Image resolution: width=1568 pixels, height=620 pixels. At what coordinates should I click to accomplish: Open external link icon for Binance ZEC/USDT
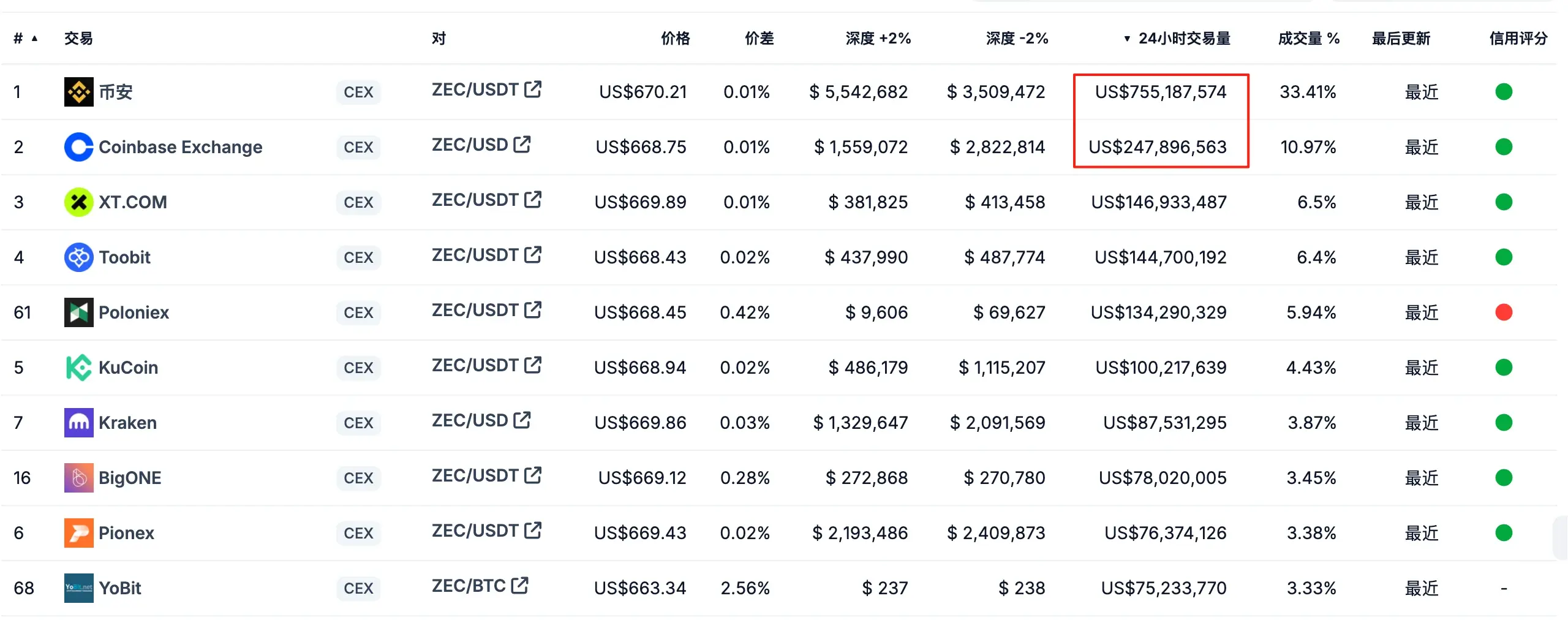[x=533, y=89]
